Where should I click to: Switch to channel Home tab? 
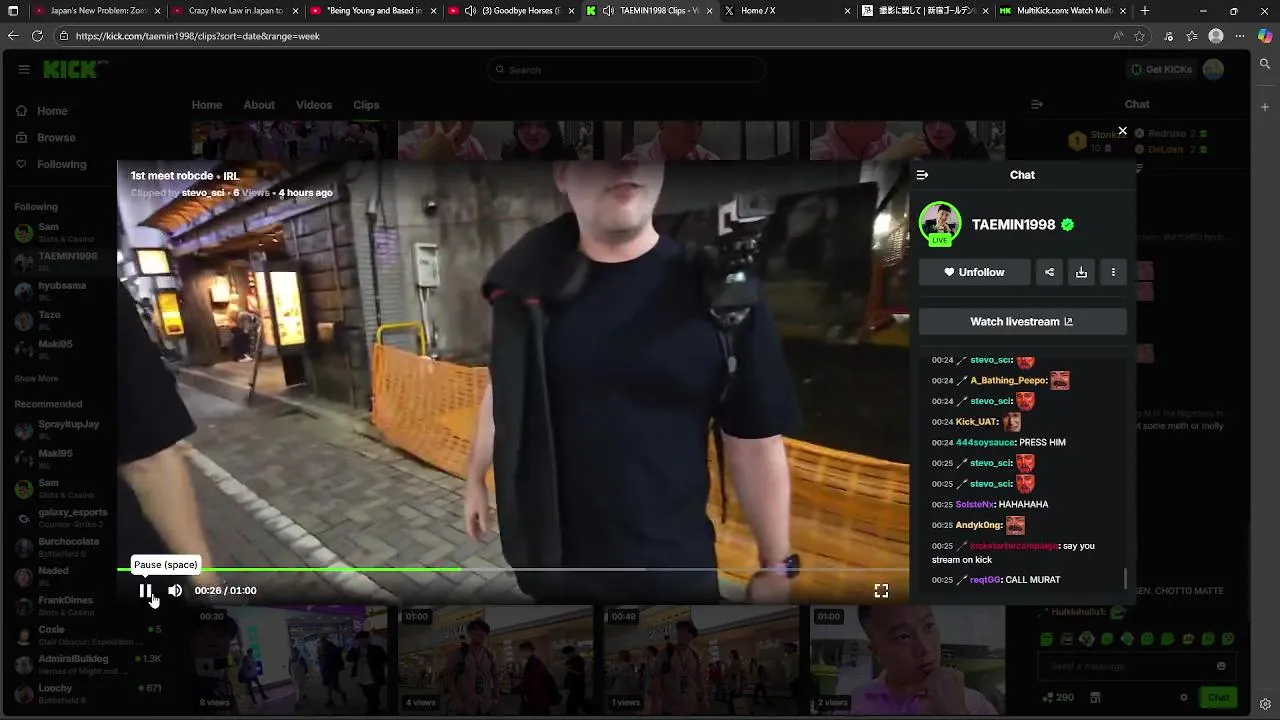tap(207, 105)
